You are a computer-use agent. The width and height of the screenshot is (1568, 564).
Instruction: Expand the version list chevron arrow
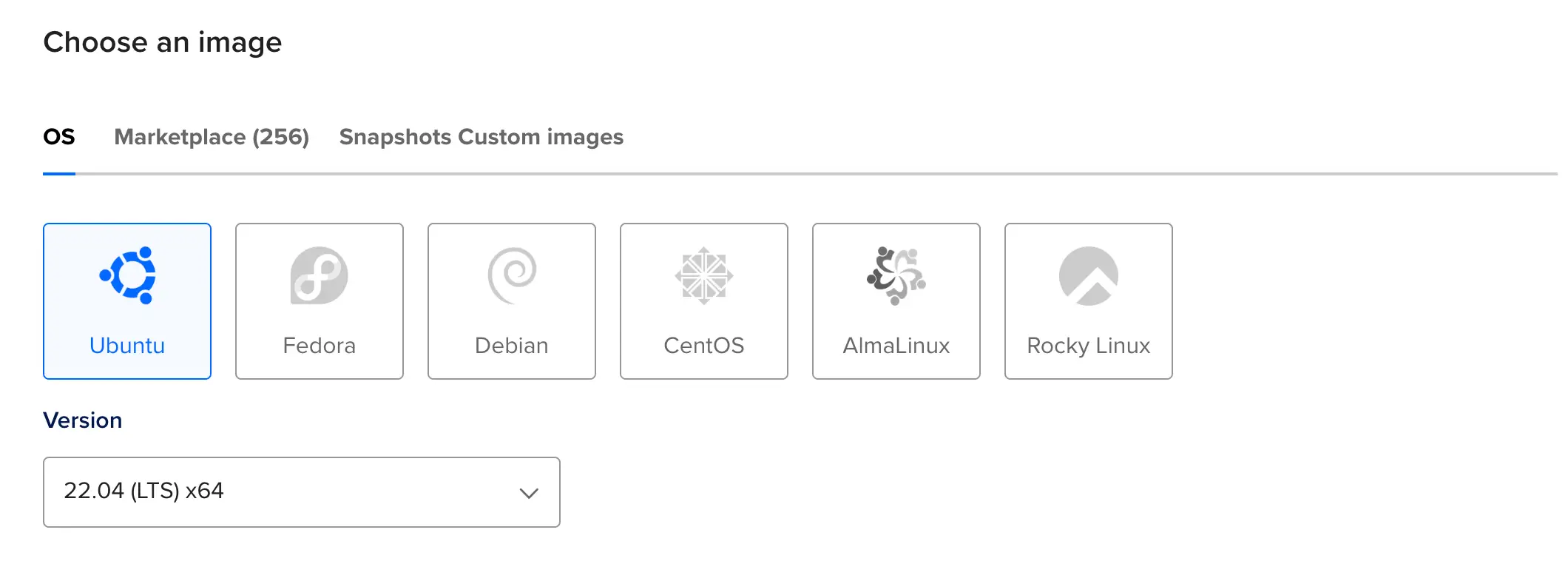(529, 493)
